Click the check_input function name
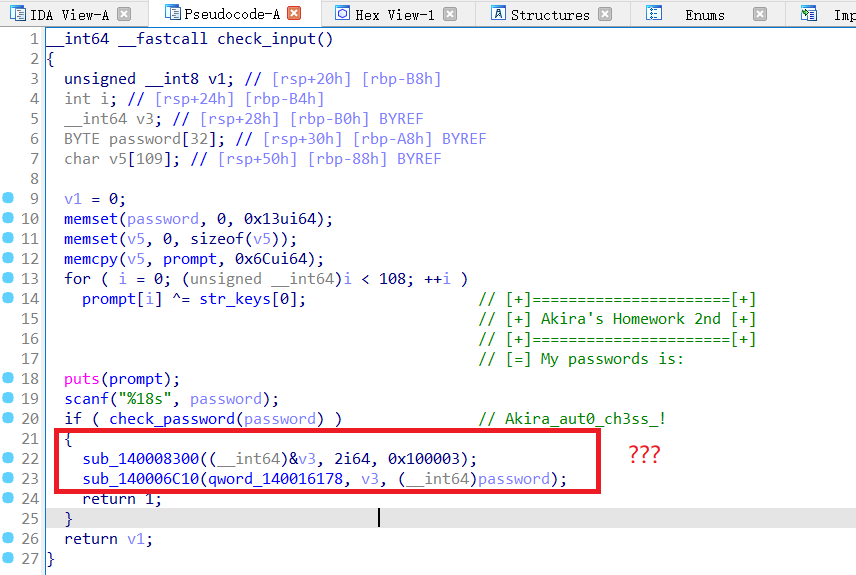The width and height of the screenshot is (856, 575). 266,39
